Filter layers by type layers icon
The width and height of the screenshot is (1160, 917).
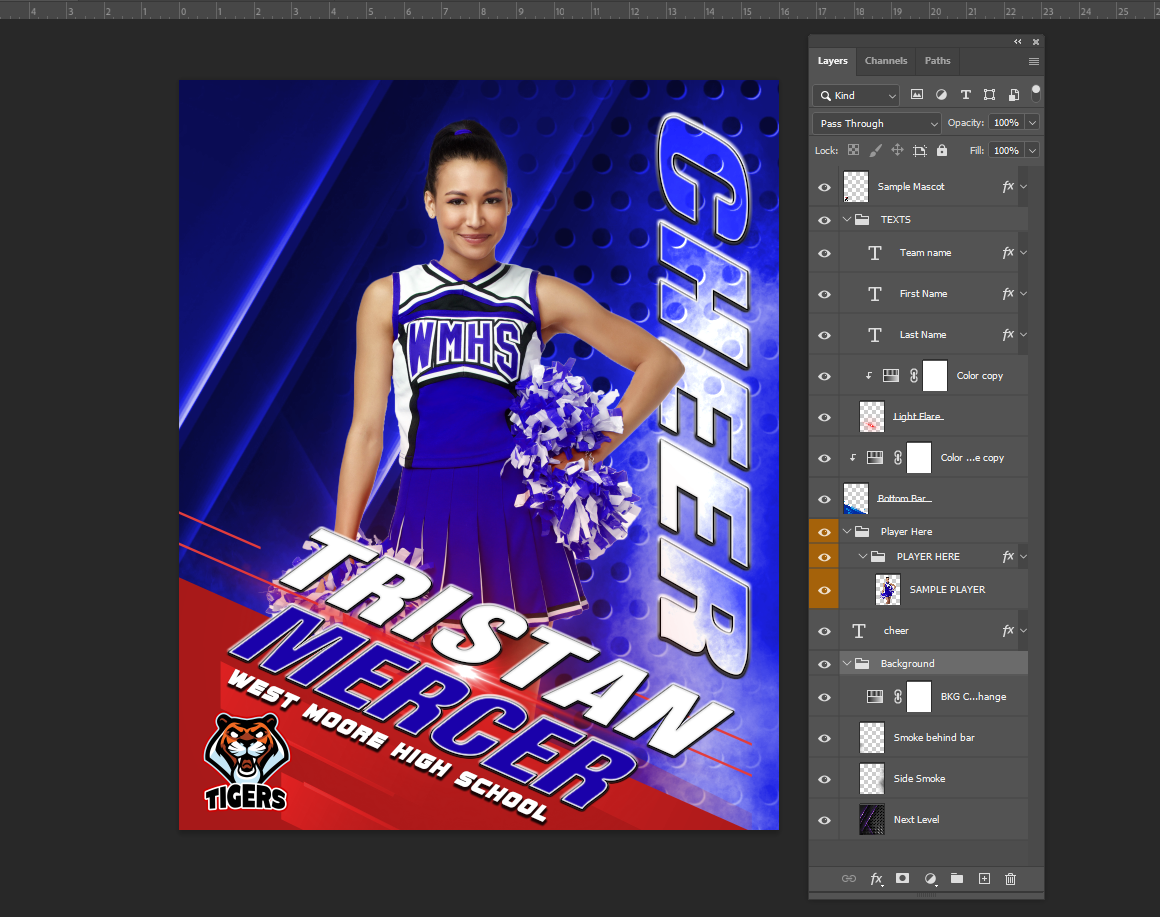tap(965, 95)
